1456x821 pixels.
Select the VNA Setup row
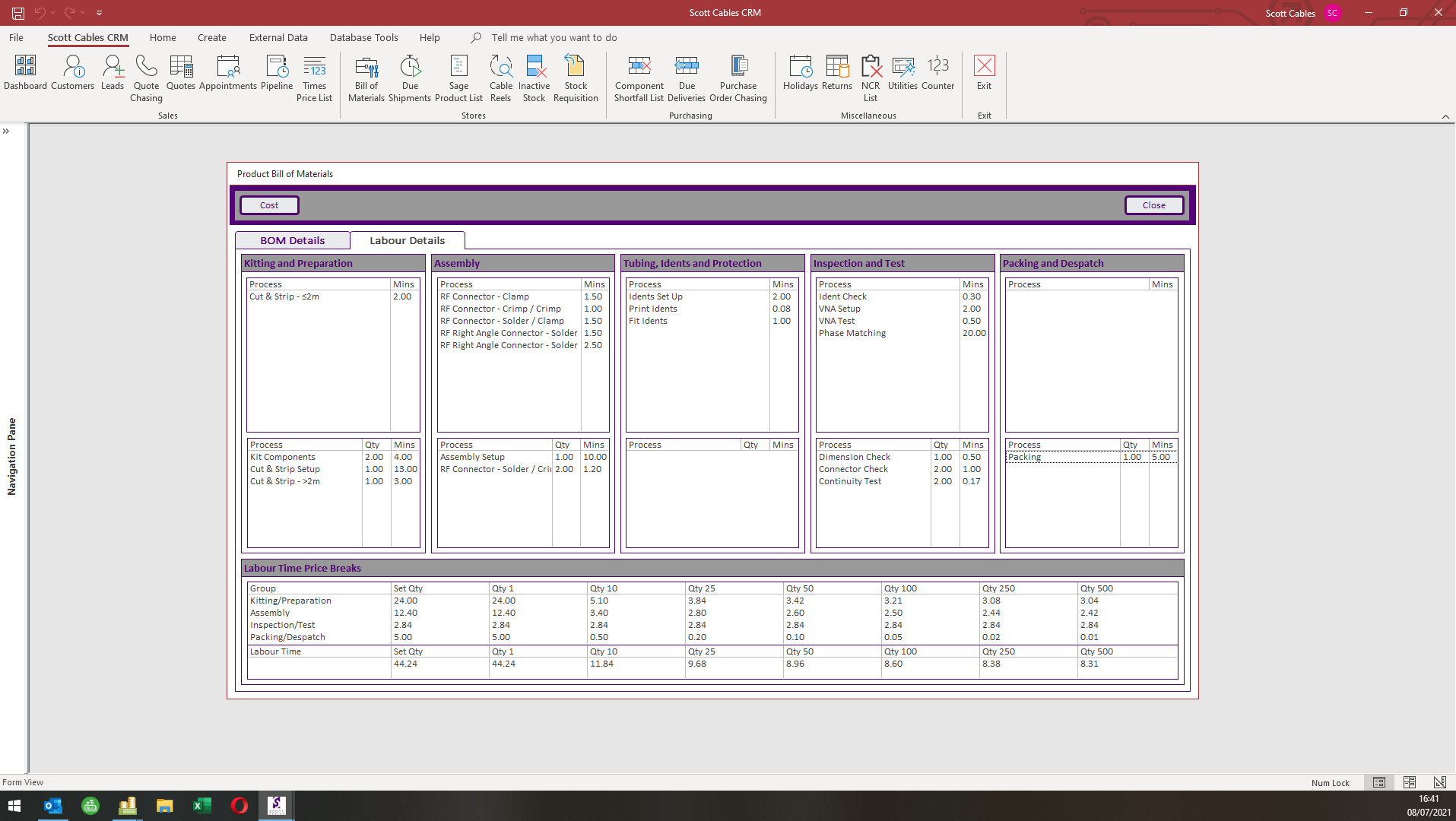point(902,309)
